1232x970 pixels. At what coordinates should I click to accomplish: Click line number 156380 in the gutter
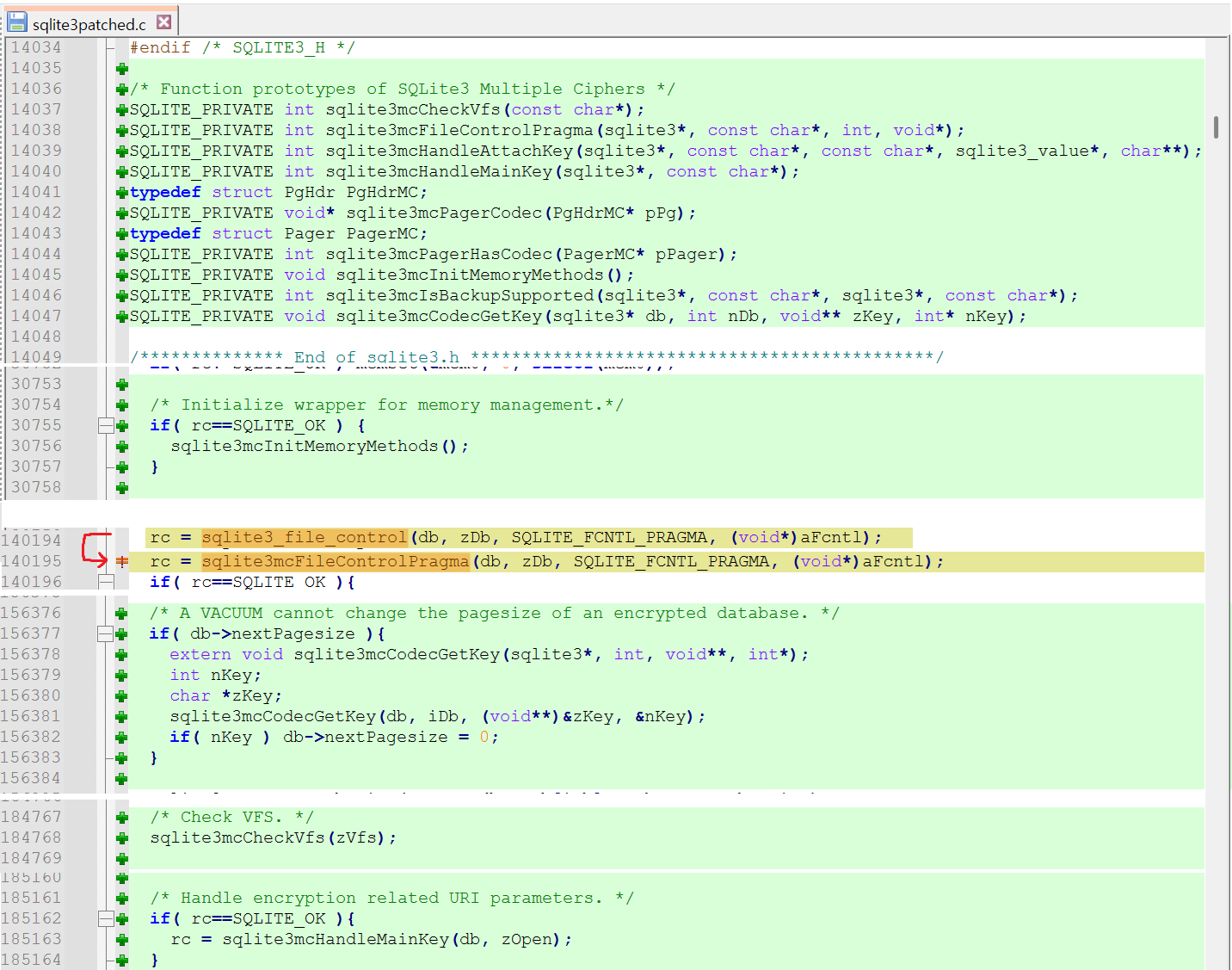pyautogui.click(x=31, y=695)
